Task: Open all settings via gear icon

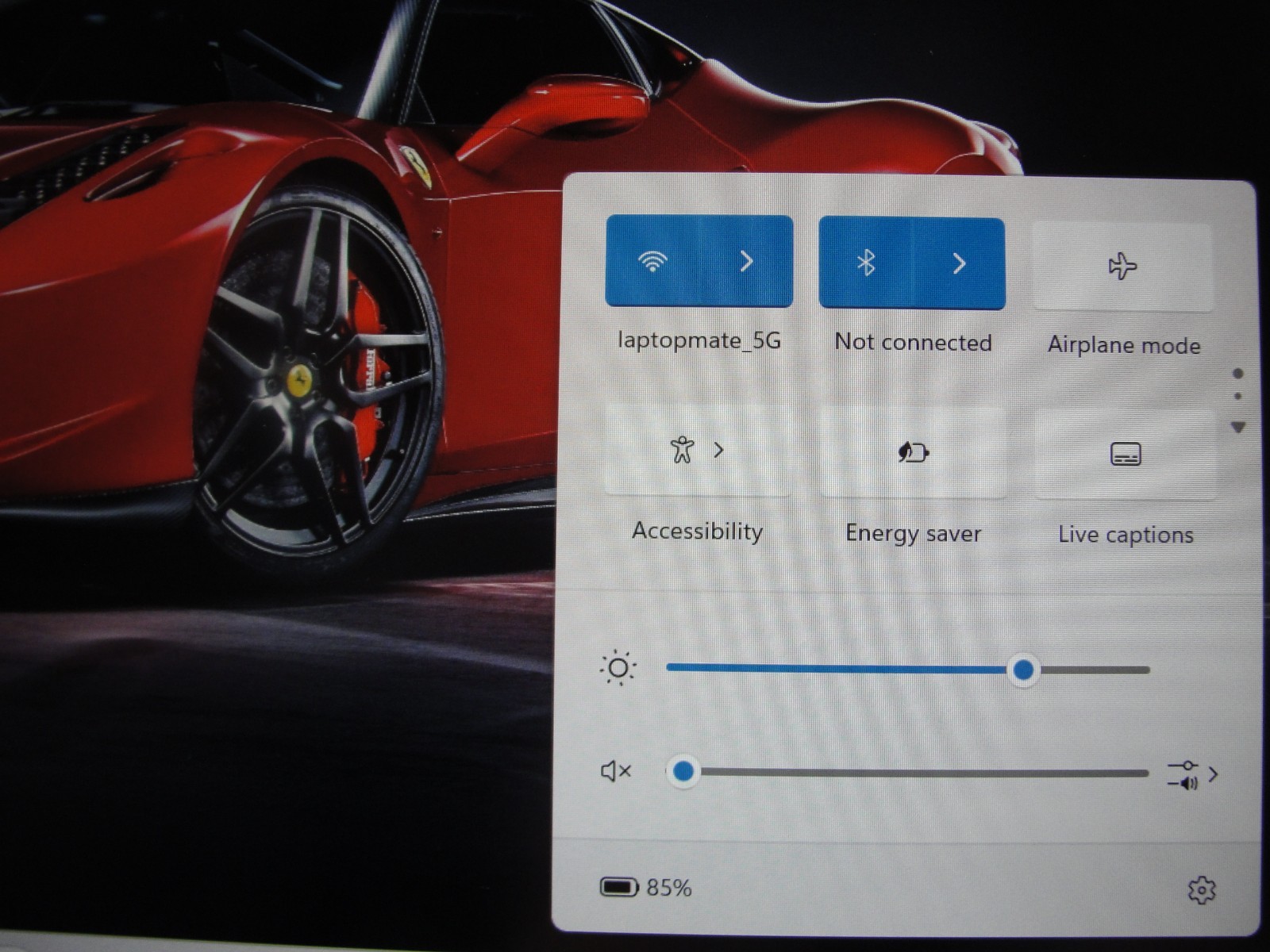Action: 1202,890
